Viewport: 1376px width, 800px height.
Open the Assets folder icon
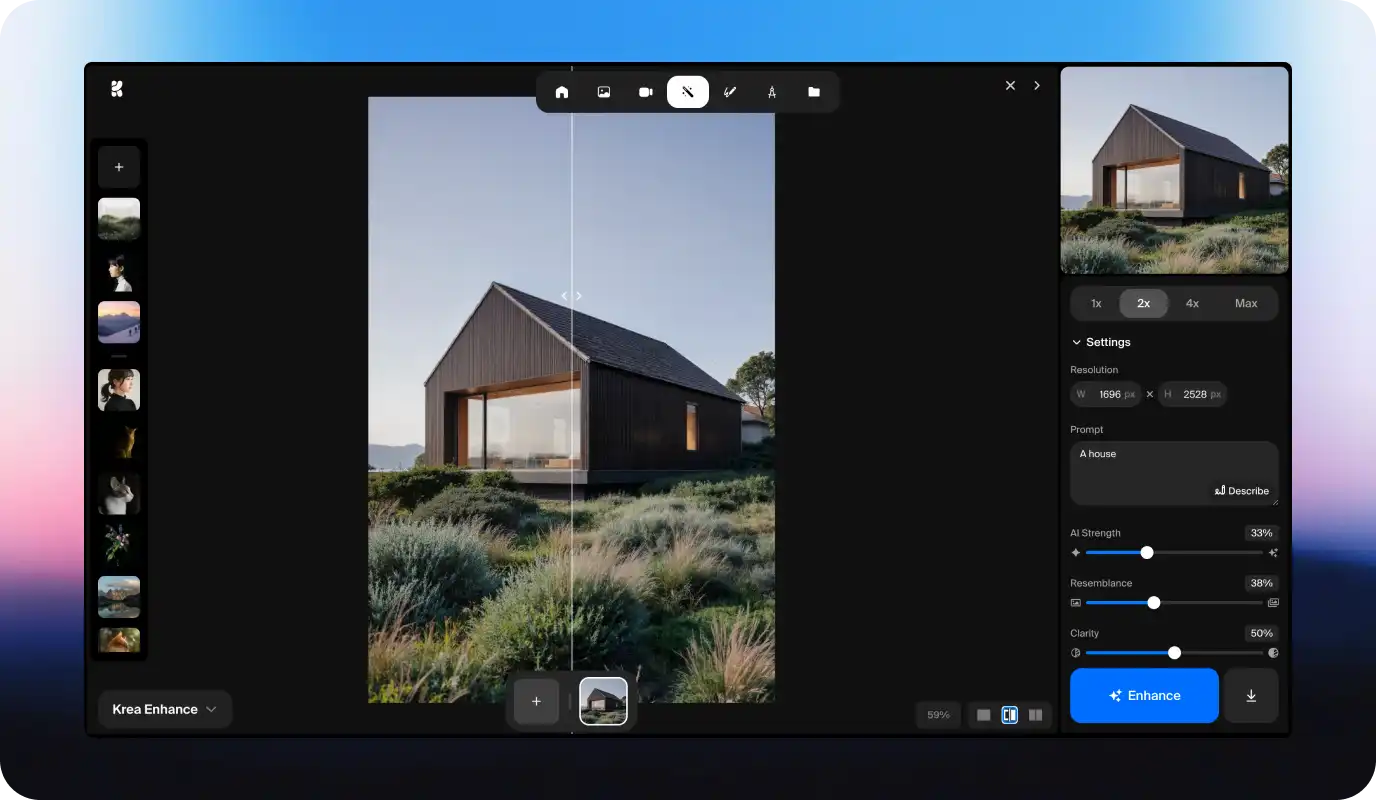pos(814,92)
